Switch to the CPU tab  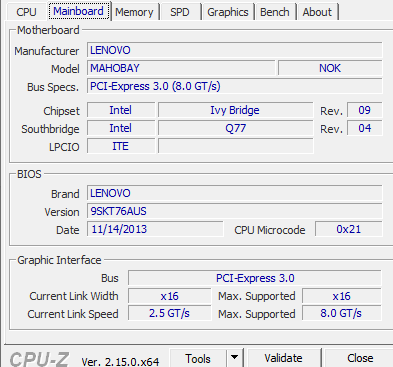click(26, 12)
